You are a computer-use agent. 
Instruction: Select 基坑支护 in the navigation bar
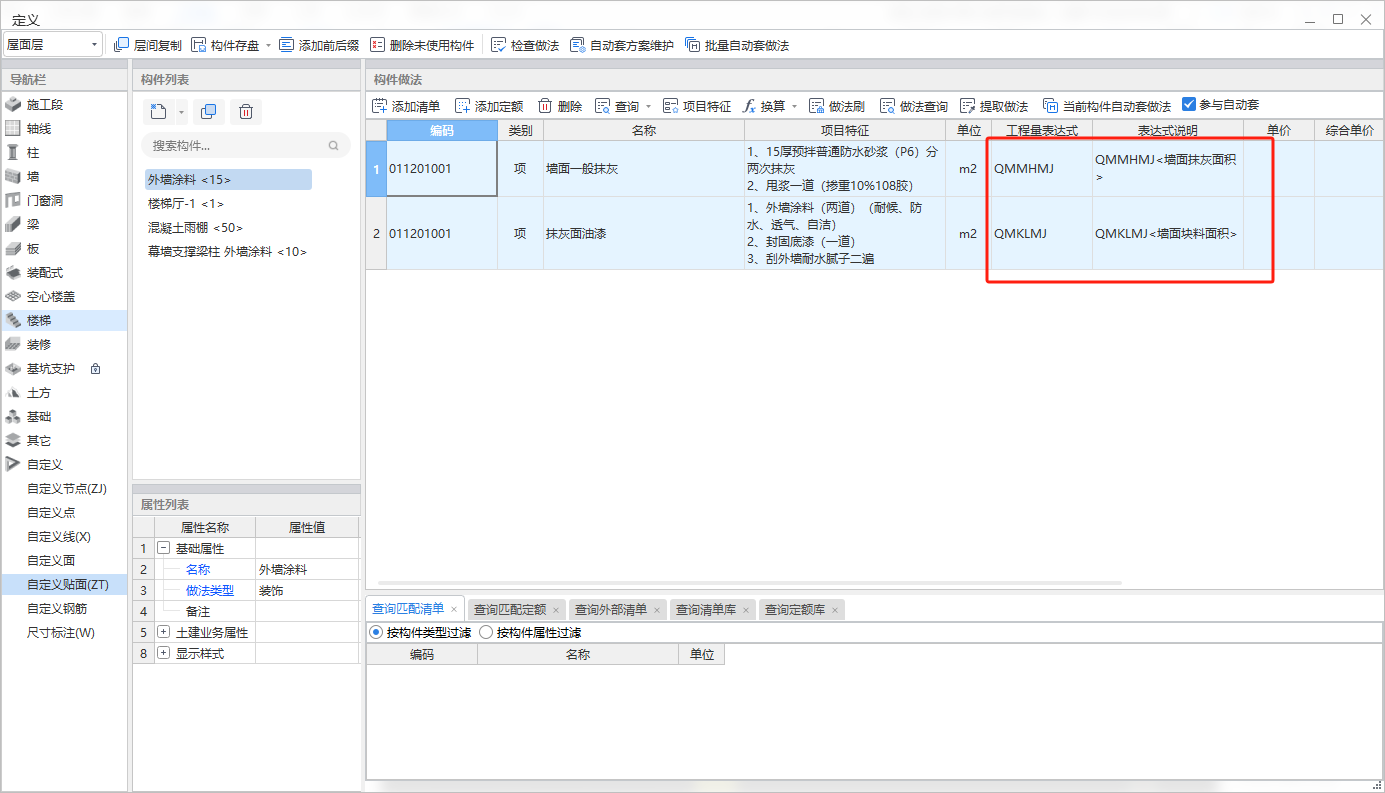pos(64,368)
